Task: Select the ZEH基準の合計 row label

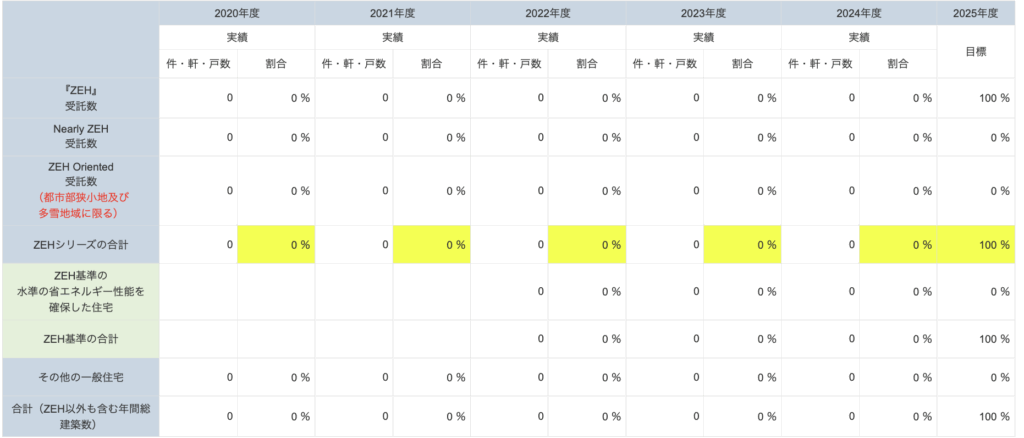Action: click(x=79, y=339)
